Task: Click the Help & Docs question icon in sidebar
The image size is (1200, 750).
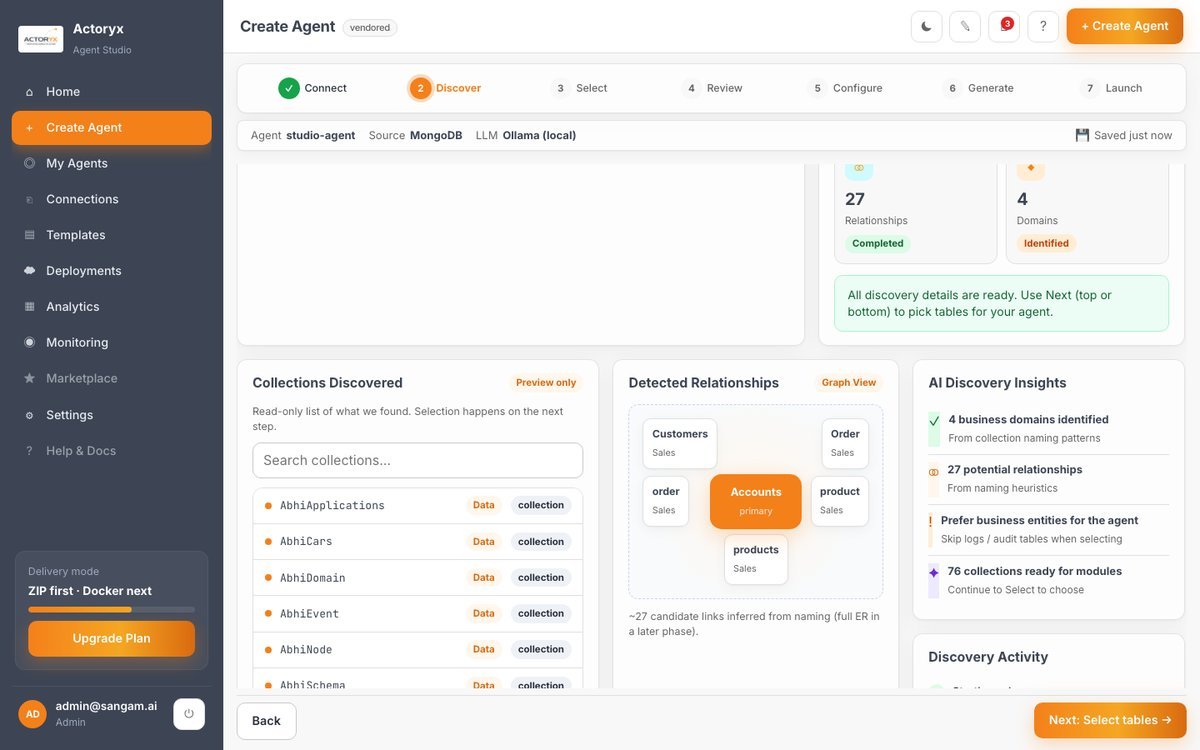Action: pyautogui.click(x=29, y=451)
